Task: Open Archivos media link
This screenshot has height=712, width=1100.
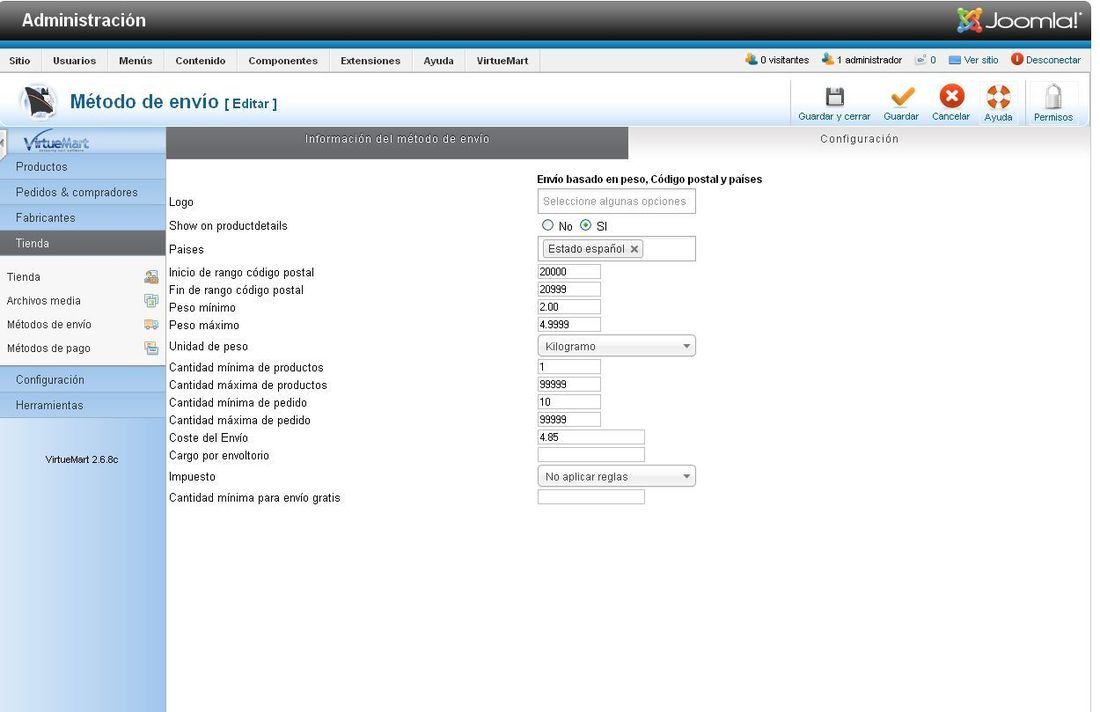Action: coord(43,301)
